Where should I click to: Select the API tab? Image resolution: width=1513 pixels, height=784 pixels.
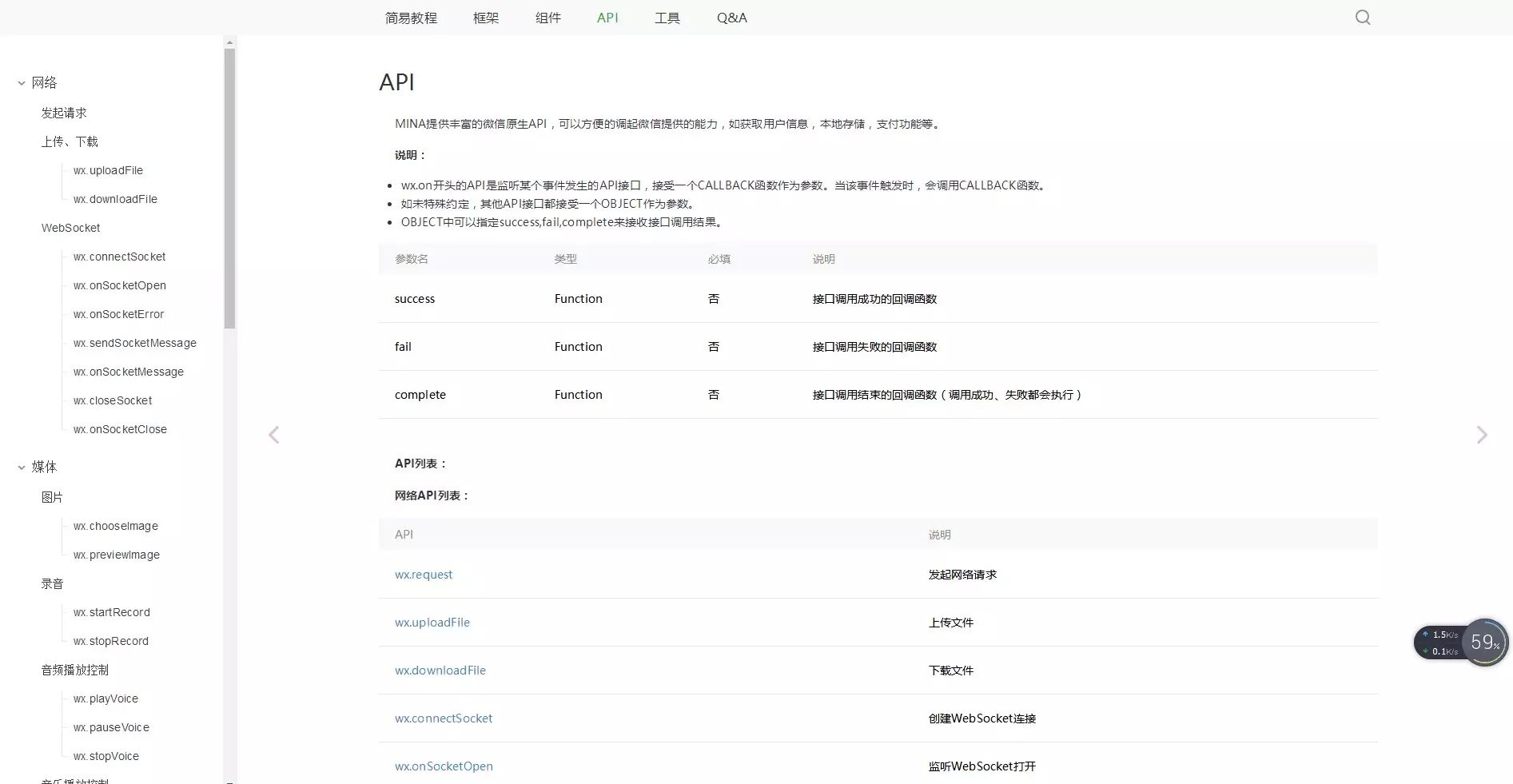[x=607, y=18]
